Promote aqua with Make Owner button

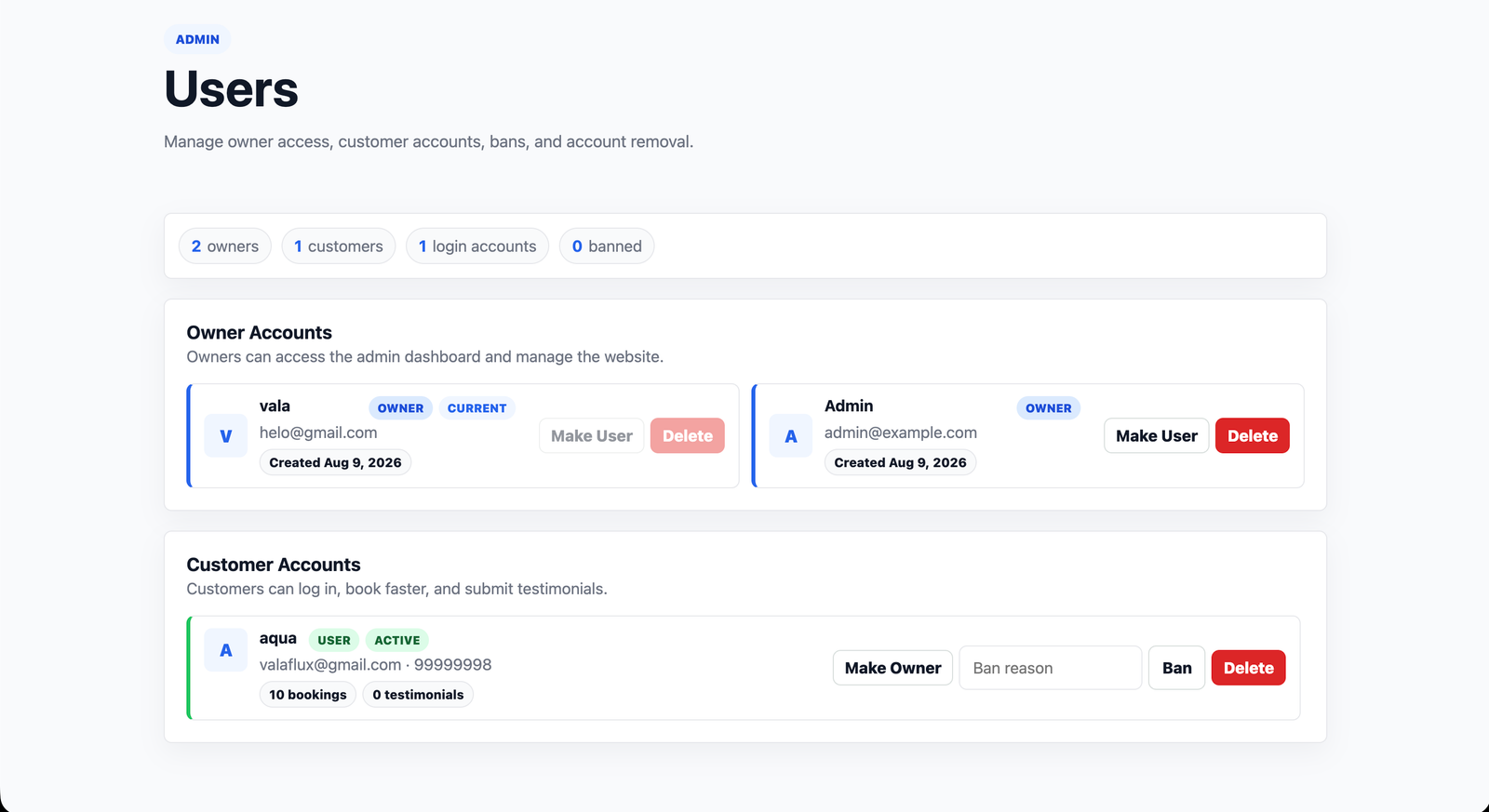point(892,668)
